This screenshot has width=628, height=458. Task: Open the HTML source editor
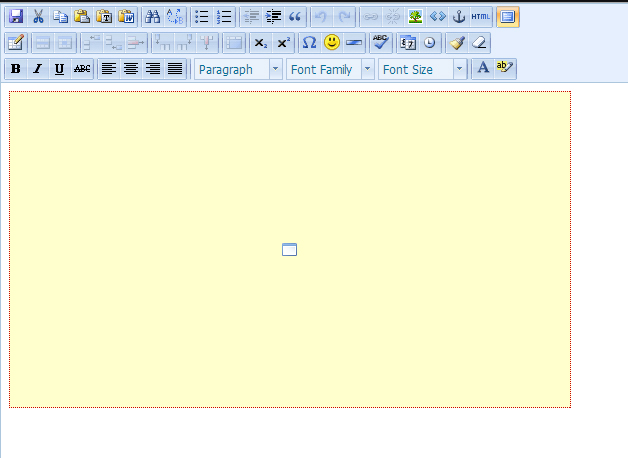click(x=481, y=17)
